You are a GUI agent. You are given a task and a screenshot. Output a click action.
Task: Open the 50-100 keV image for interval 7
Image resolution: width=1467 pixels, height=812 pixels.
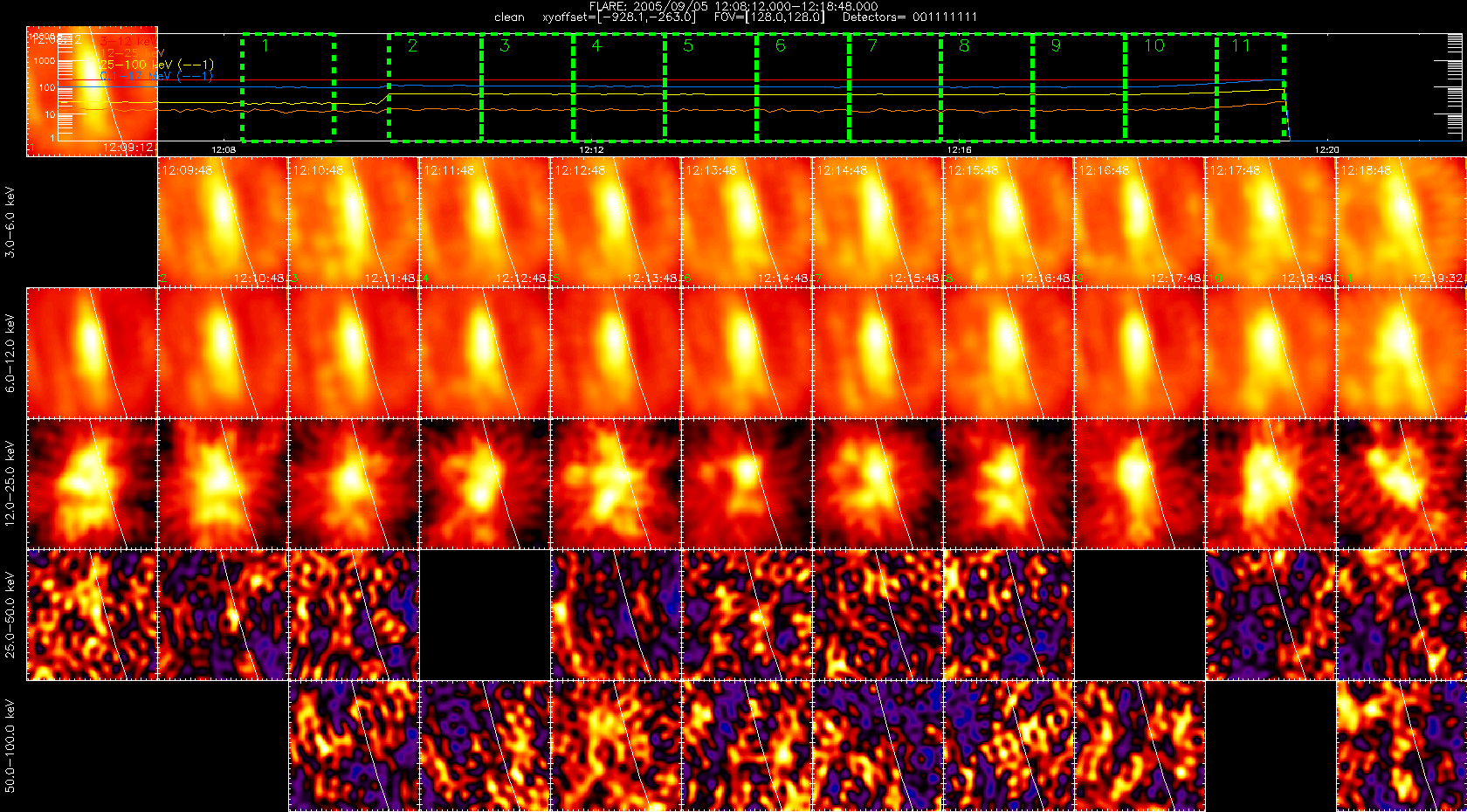pyautogui.click(x=878, y=747)
